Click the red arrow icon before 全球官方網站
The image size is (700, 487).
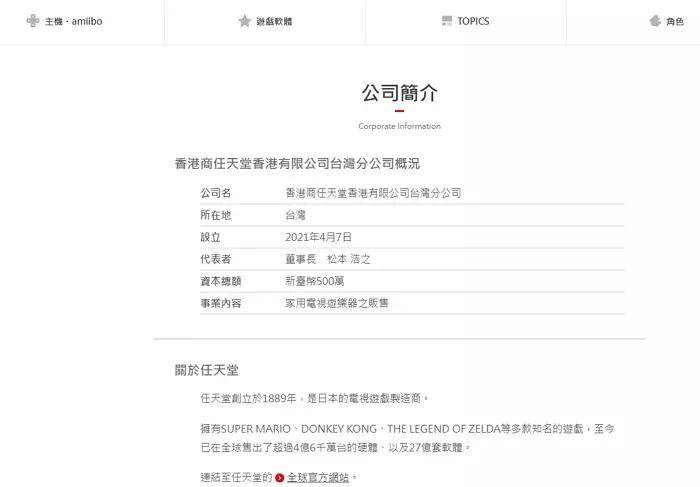pos(280,478)
